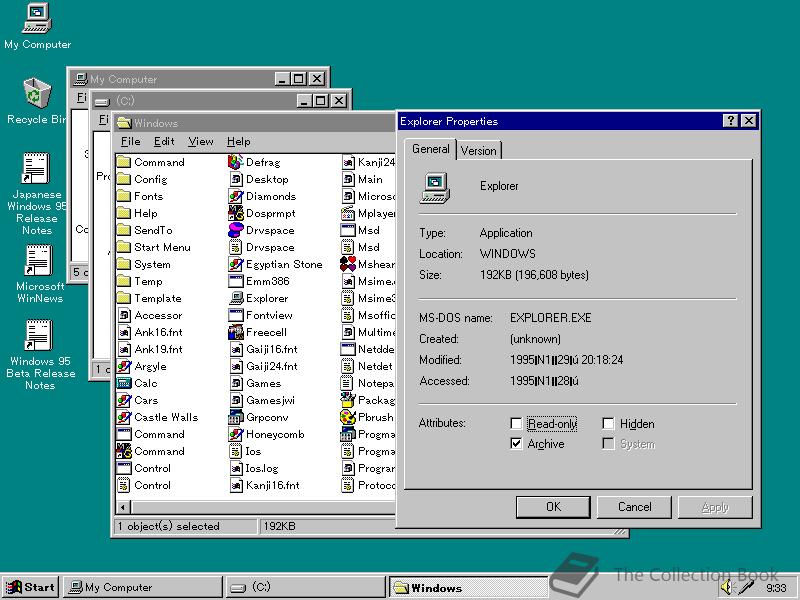The height and width of the screenshot is (600, 800).
Task: Select the Fontview program icon
Action: [235, 315]
